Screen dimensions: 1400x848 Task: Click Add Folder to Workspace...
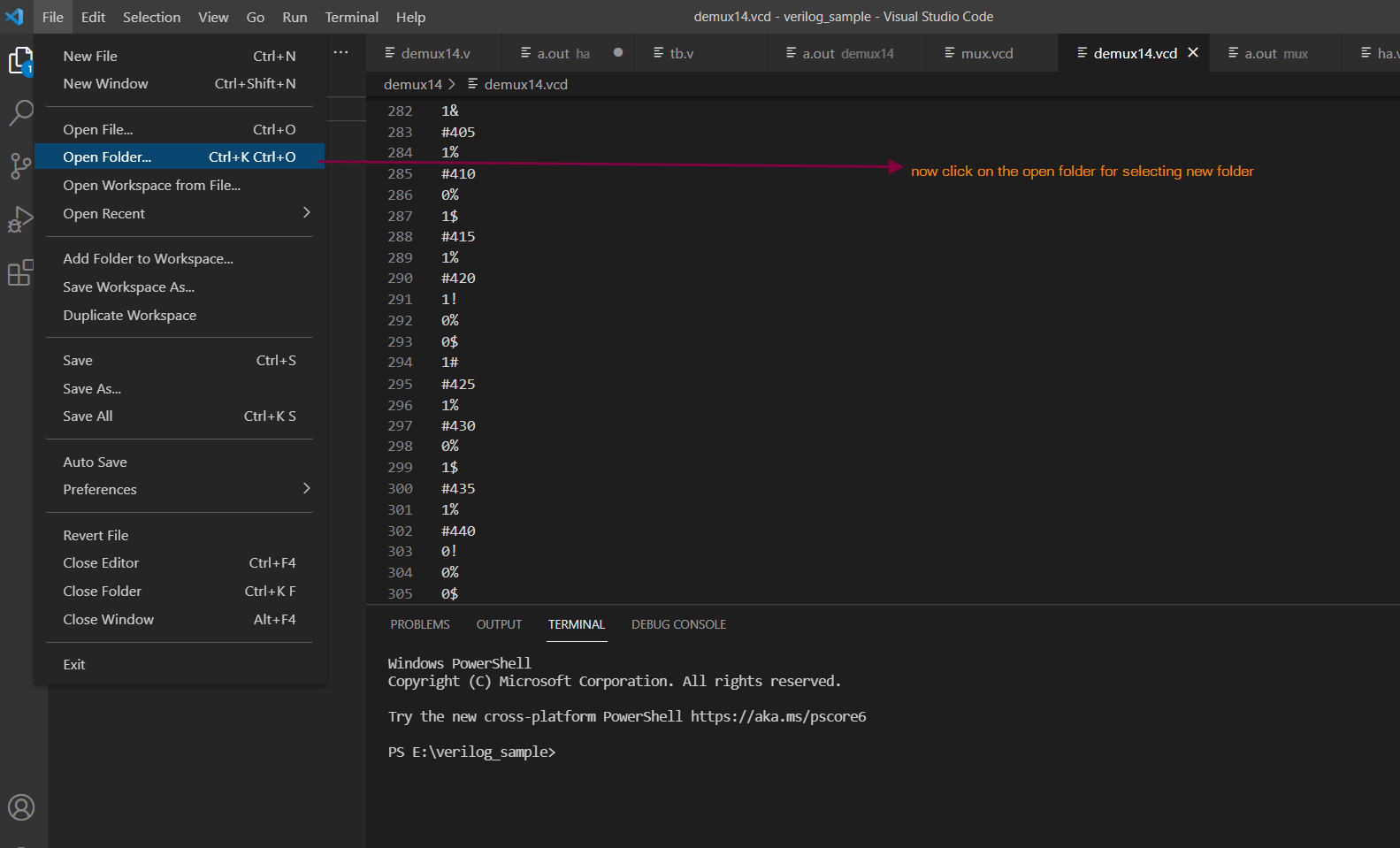[x=180, y=258]
